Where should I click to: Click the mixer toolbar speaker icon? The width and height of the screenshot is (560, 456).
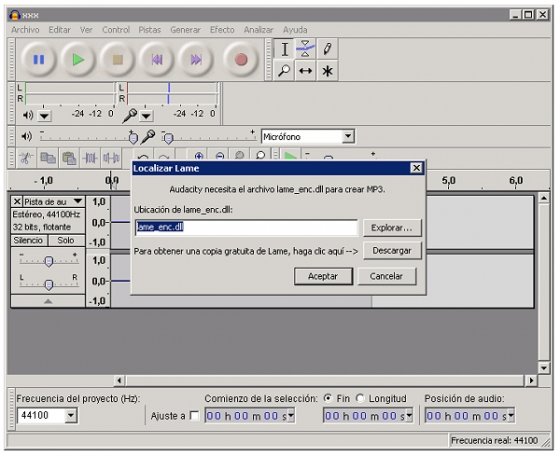[26, 136]
